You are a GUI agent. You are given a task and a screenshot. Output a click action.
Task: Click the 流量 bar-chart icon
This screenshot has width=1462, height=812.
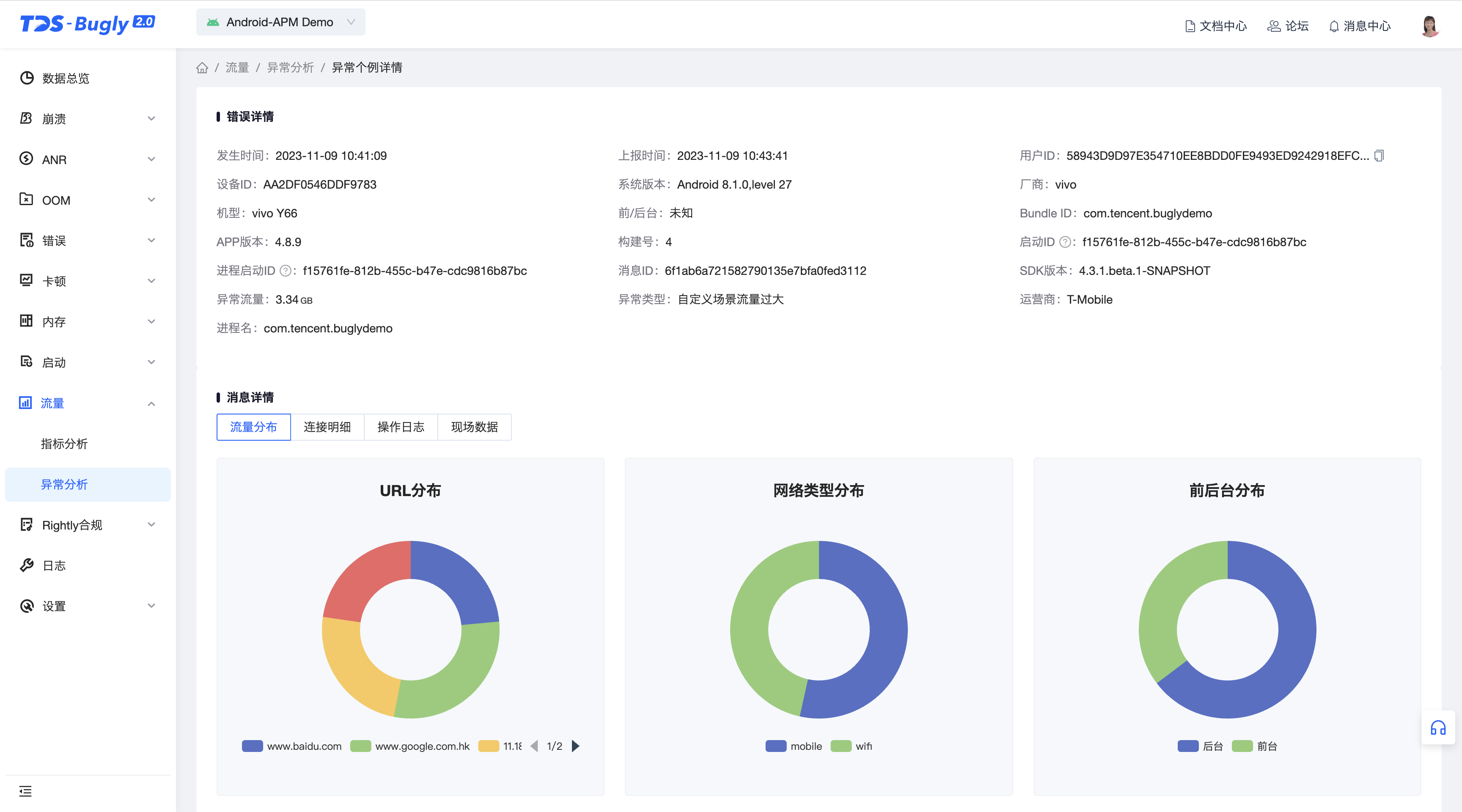(x=25, y=402)
